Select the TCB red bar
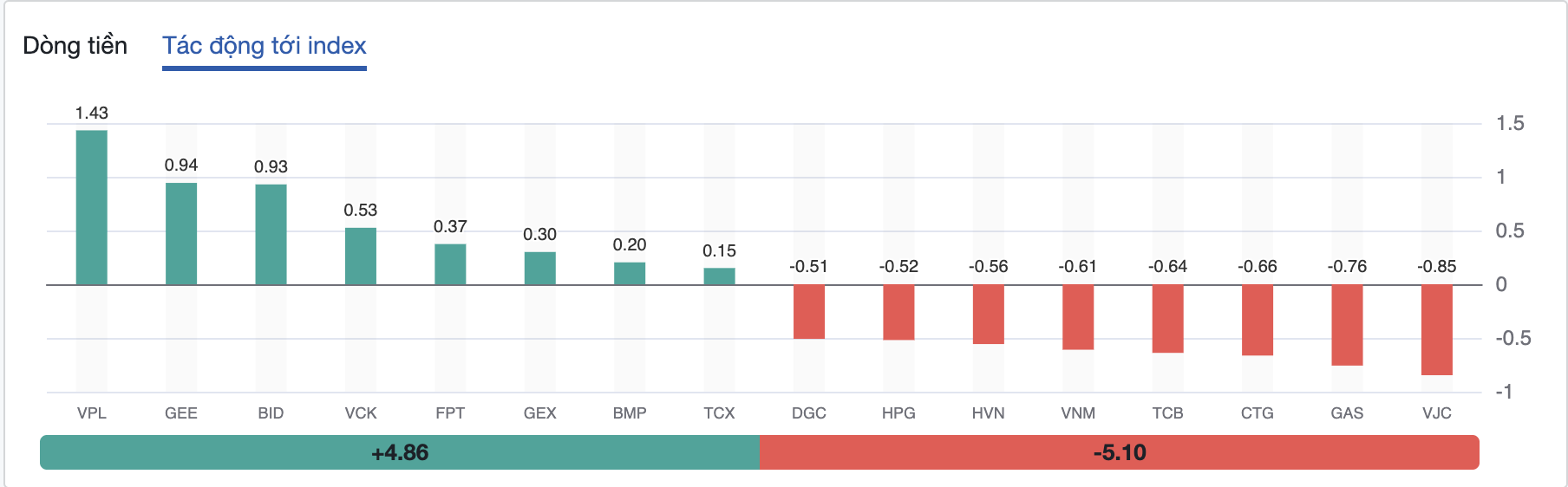The image size is (1568, 487). tap(1167, 319)
